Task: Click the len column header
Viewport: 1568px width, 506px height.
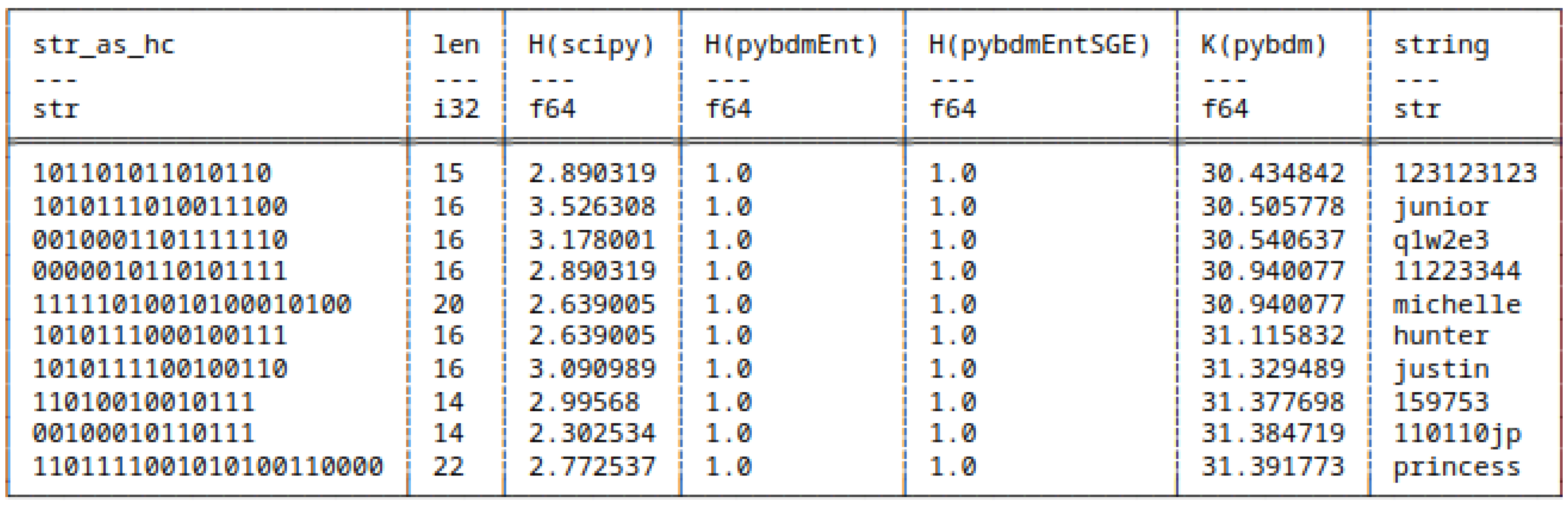Action: 456,45
